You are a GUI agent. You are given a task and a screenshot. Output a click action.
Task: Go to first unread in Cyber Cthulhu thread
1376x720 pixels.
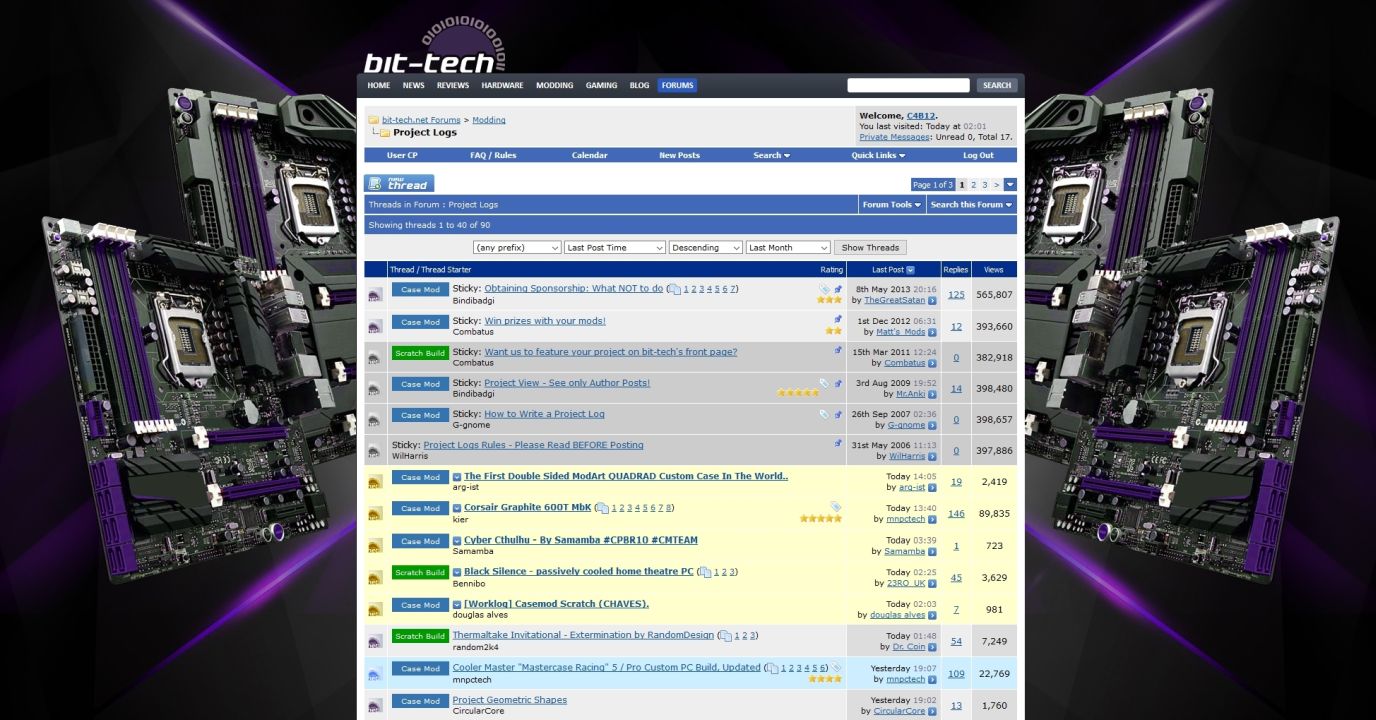tap(457, 541)
